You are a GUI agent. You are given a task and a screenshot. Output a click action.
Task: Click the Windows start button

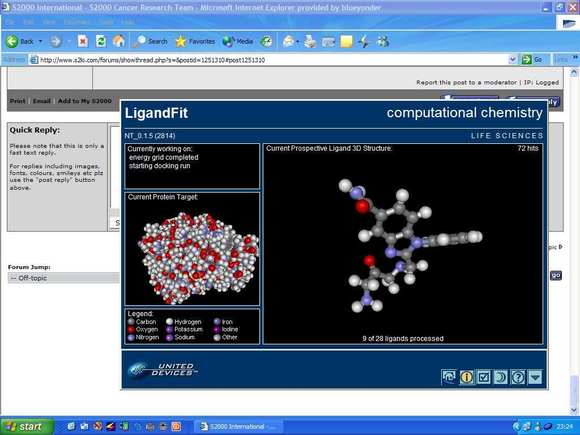point(27,426)
